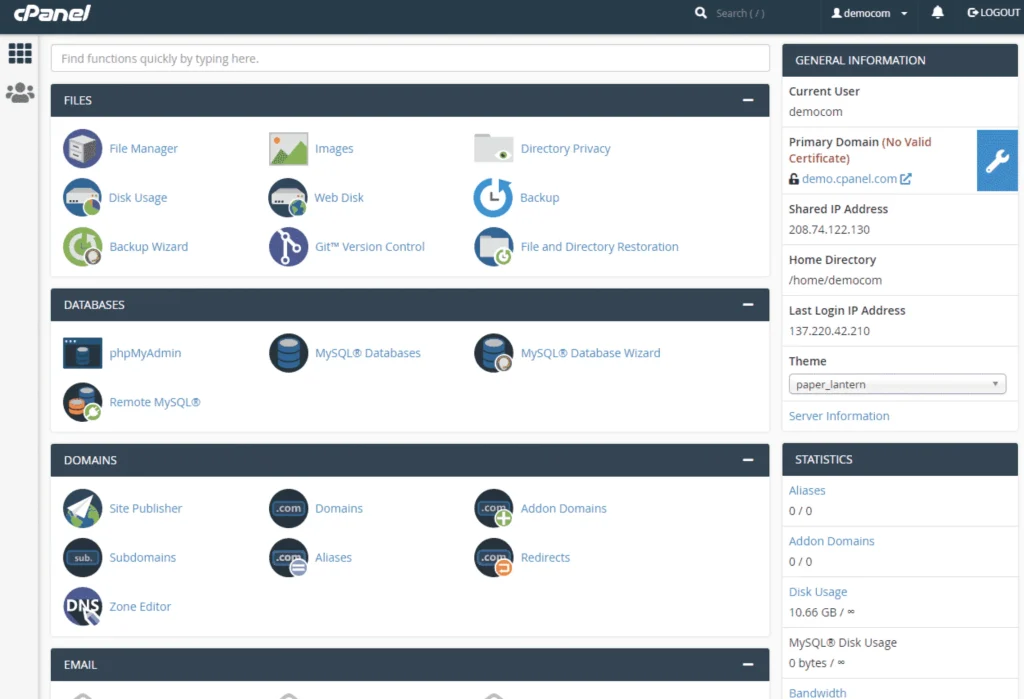Click the Statistics panel header

(899, 459)
